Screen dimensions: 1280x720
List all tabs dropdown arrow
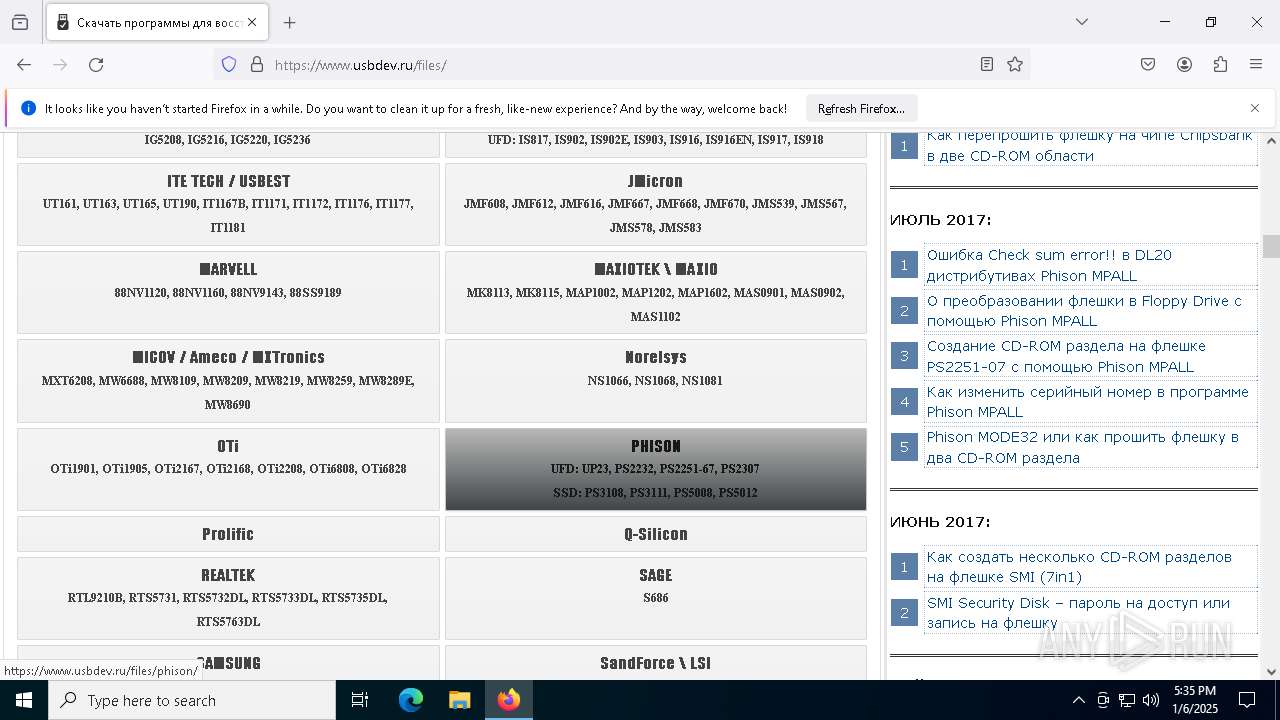[1082, 22]
